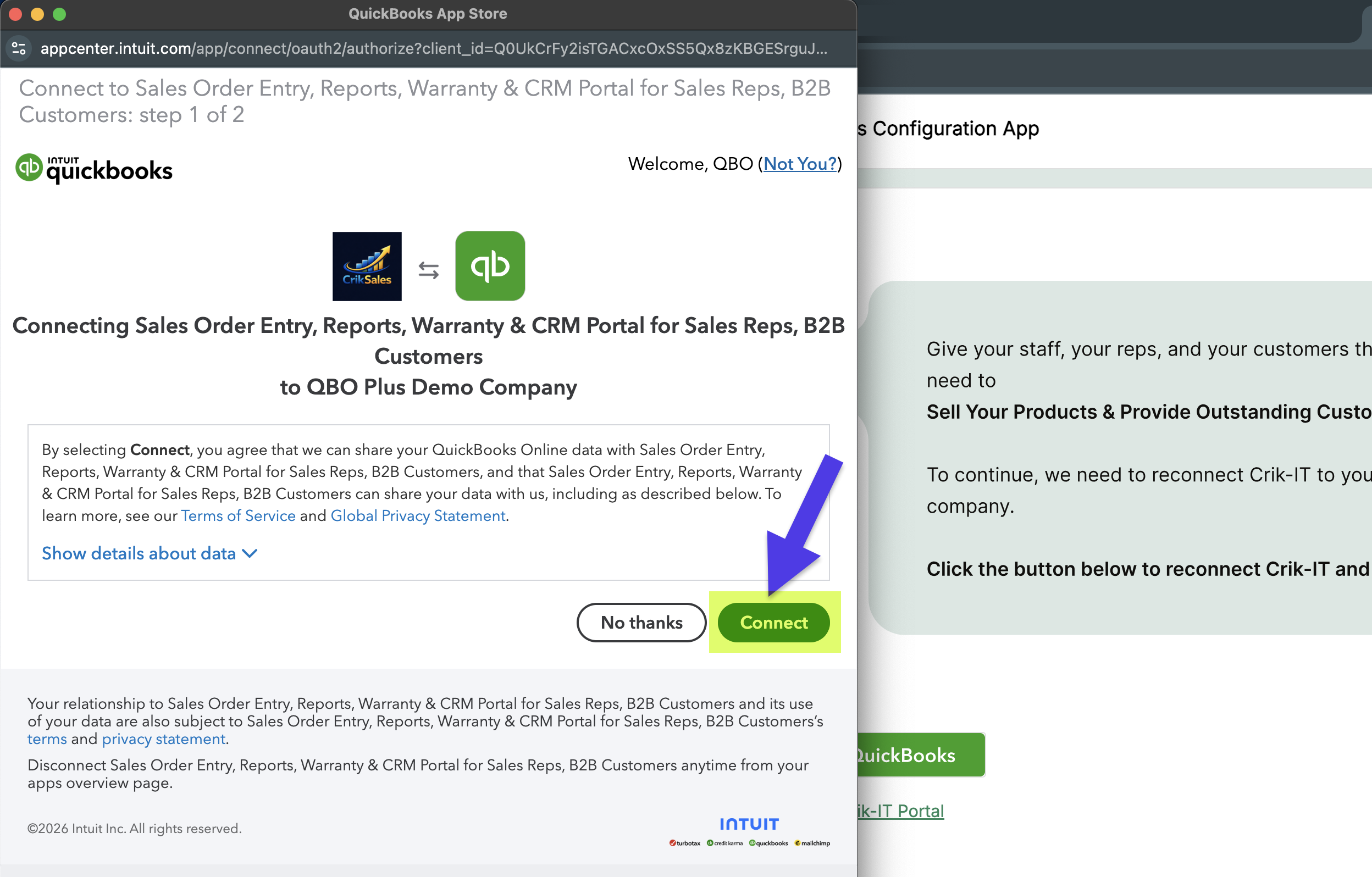Screen dimensions: 1372x877
Task: Click the Intuit logo in footer
Action: click(749, 824)
